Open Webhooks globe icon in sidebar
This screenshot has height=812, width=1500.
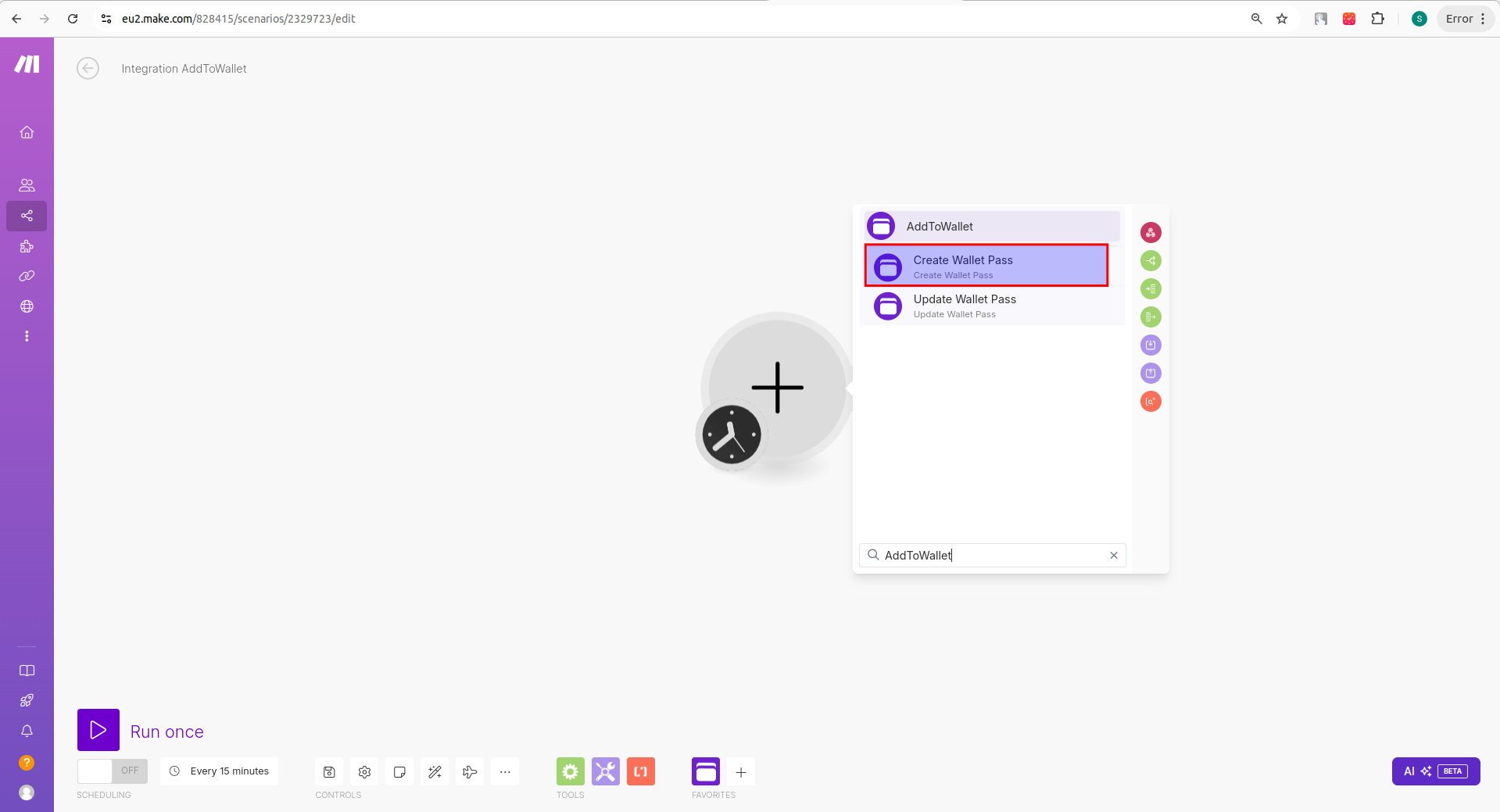(x=27, y=306)
